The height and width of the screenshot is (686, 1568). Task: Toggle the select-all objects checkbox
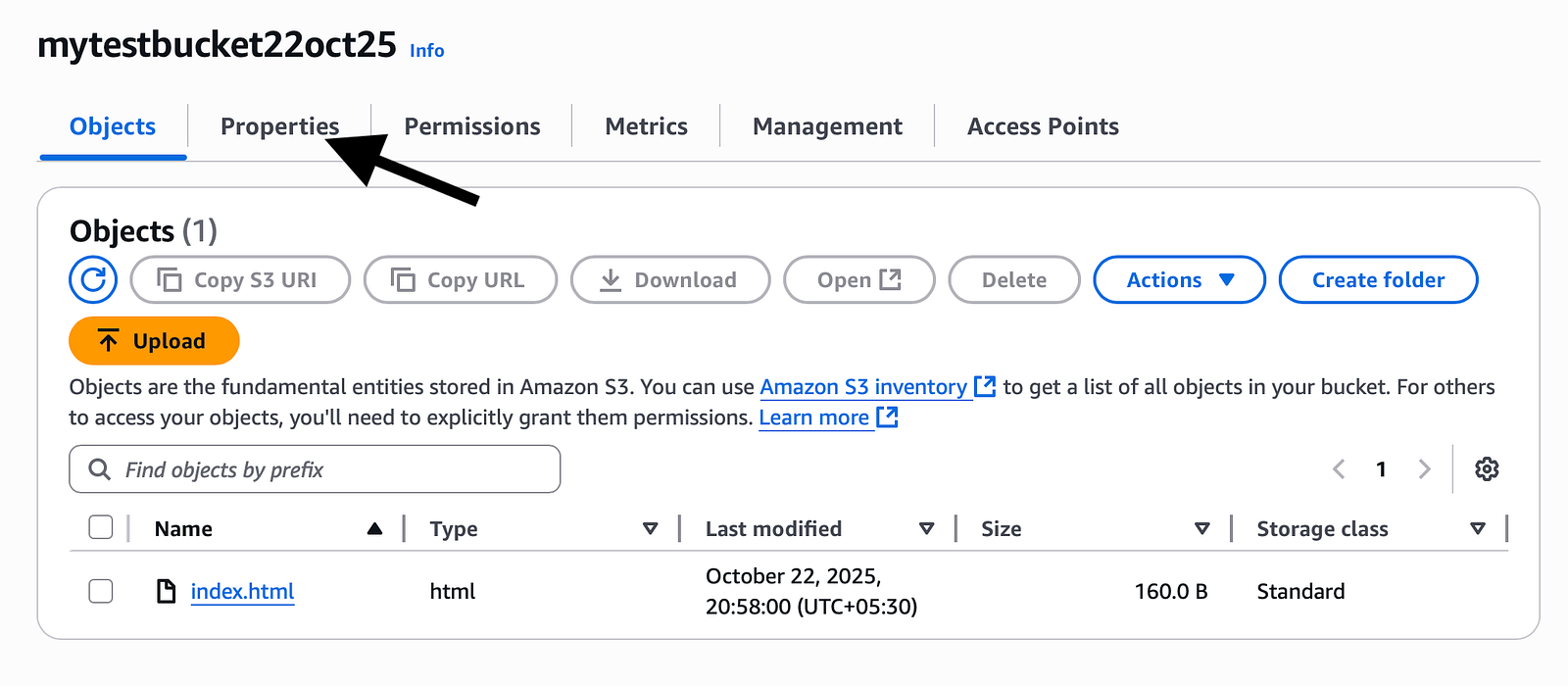101,528
